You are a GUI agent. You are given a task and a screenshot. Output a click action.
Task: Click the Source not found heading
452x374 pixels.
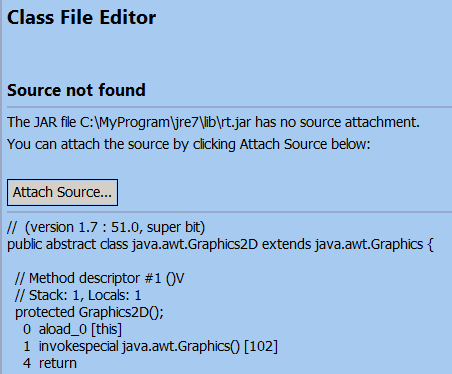click(x=76, y=90)
